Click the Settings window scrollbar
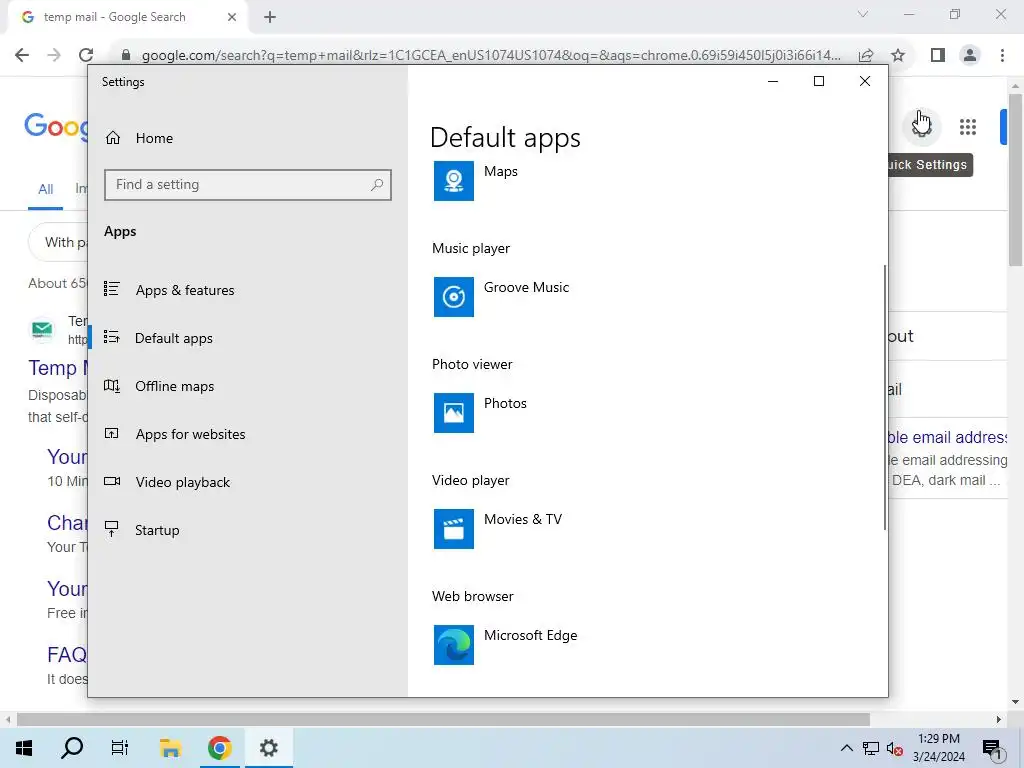The image size is (1024, 768). click(885, 397)
